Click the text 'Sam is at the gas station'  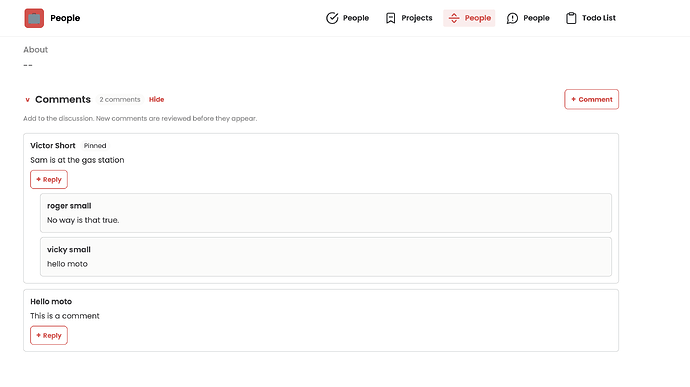click(77, 160)
